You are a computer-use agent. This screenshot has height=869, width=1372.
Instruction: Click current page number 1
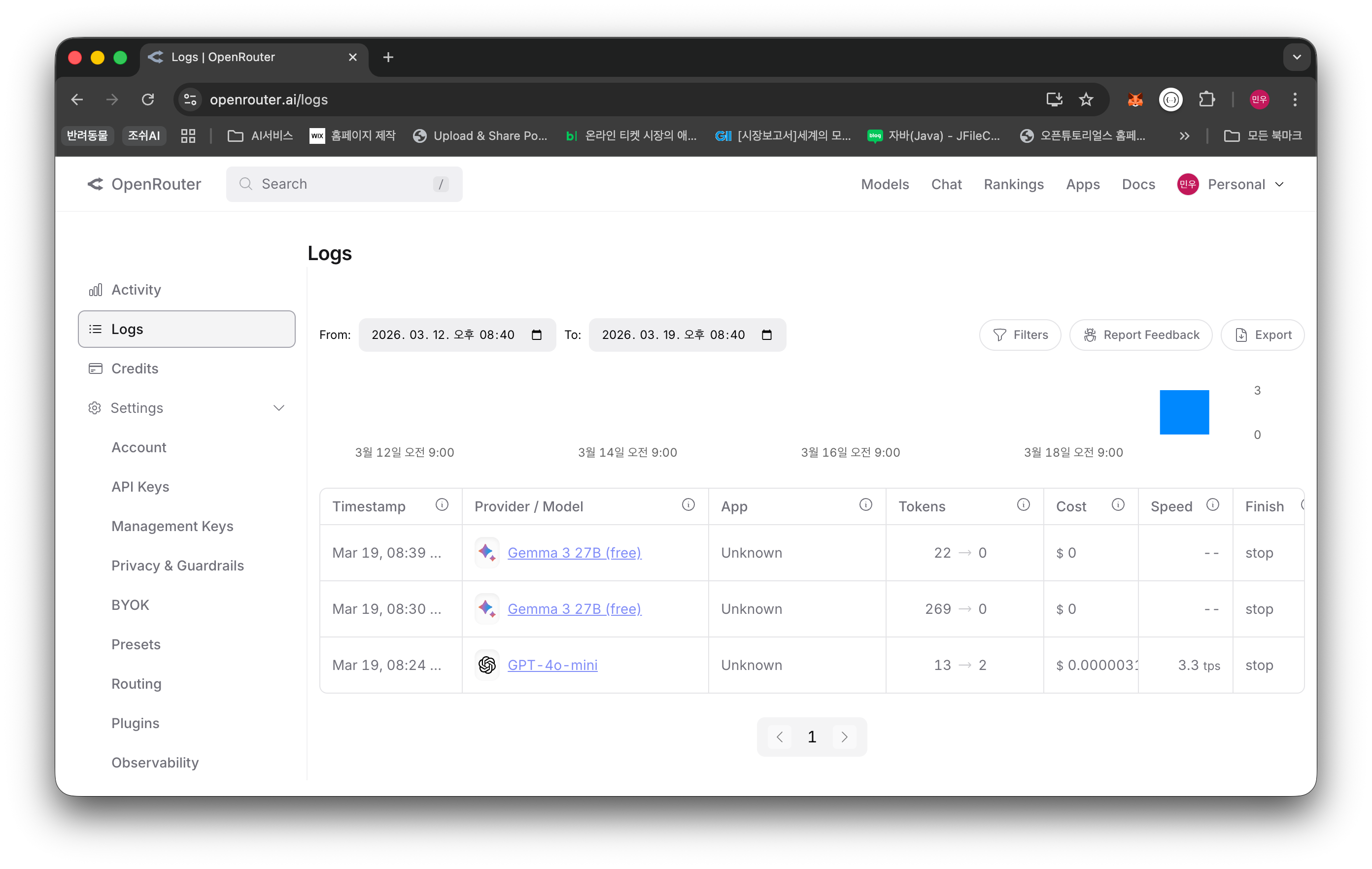(811, 736)
